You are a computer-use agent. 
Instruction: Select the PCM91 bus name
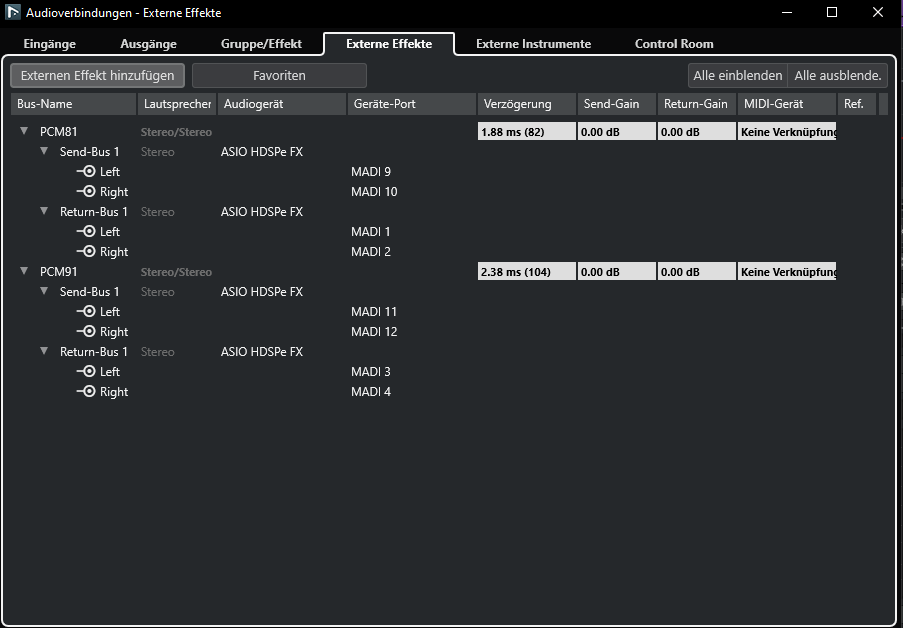58,272
